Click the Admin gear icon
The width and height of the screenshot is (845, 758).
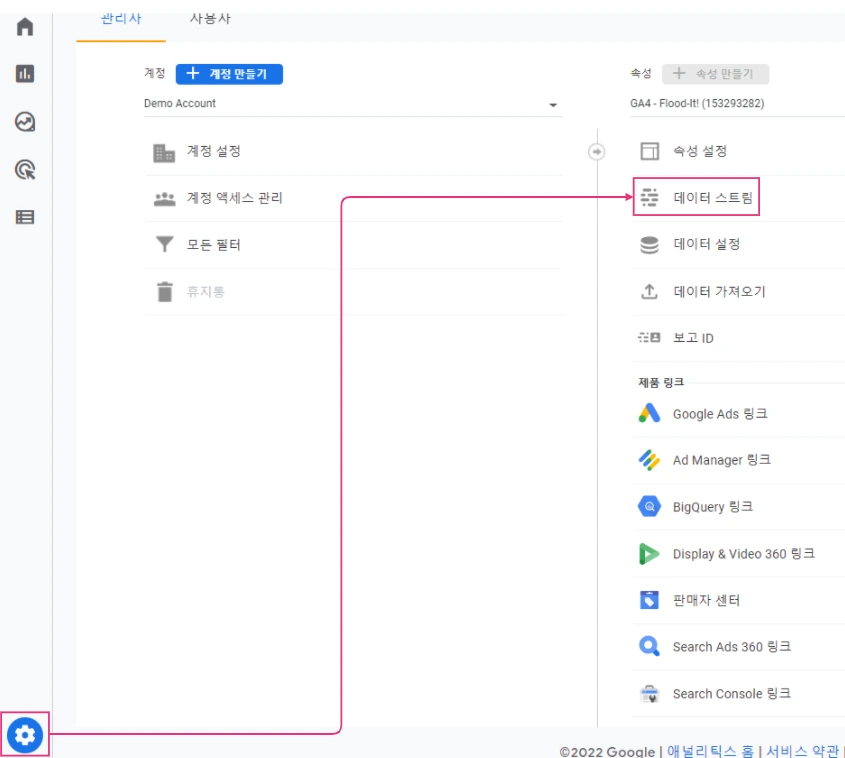25,734
